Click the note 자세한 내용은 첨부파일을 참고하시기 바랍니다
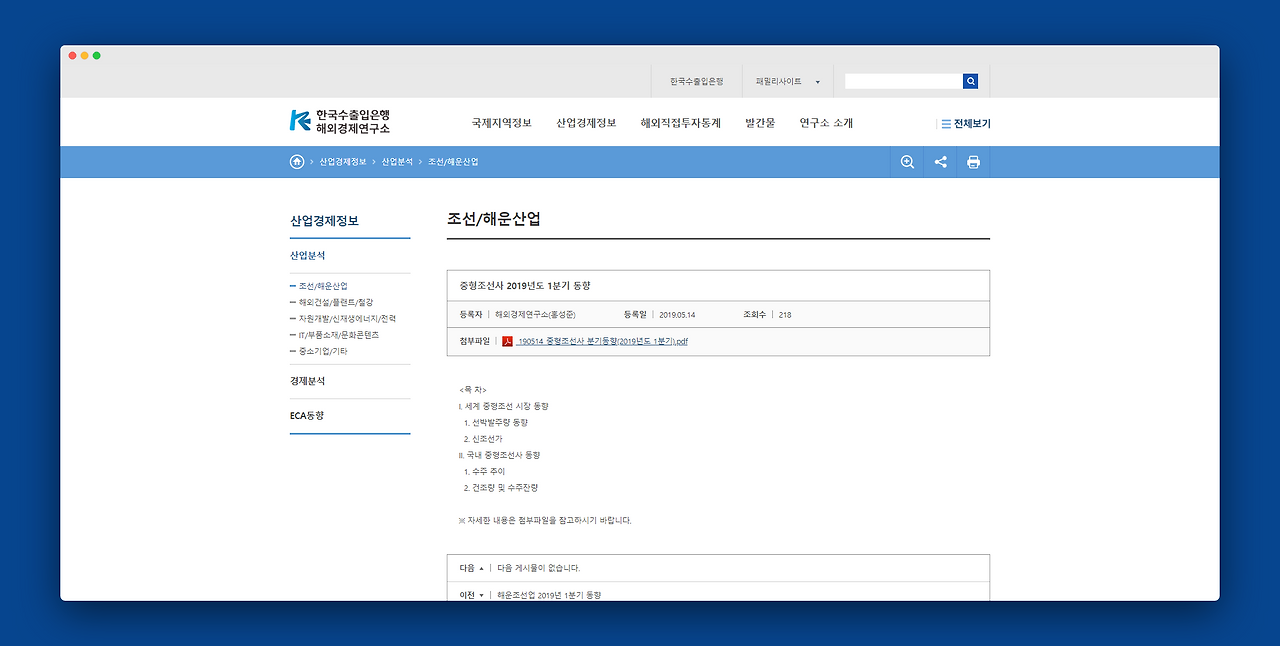 (x=545, y=520)
